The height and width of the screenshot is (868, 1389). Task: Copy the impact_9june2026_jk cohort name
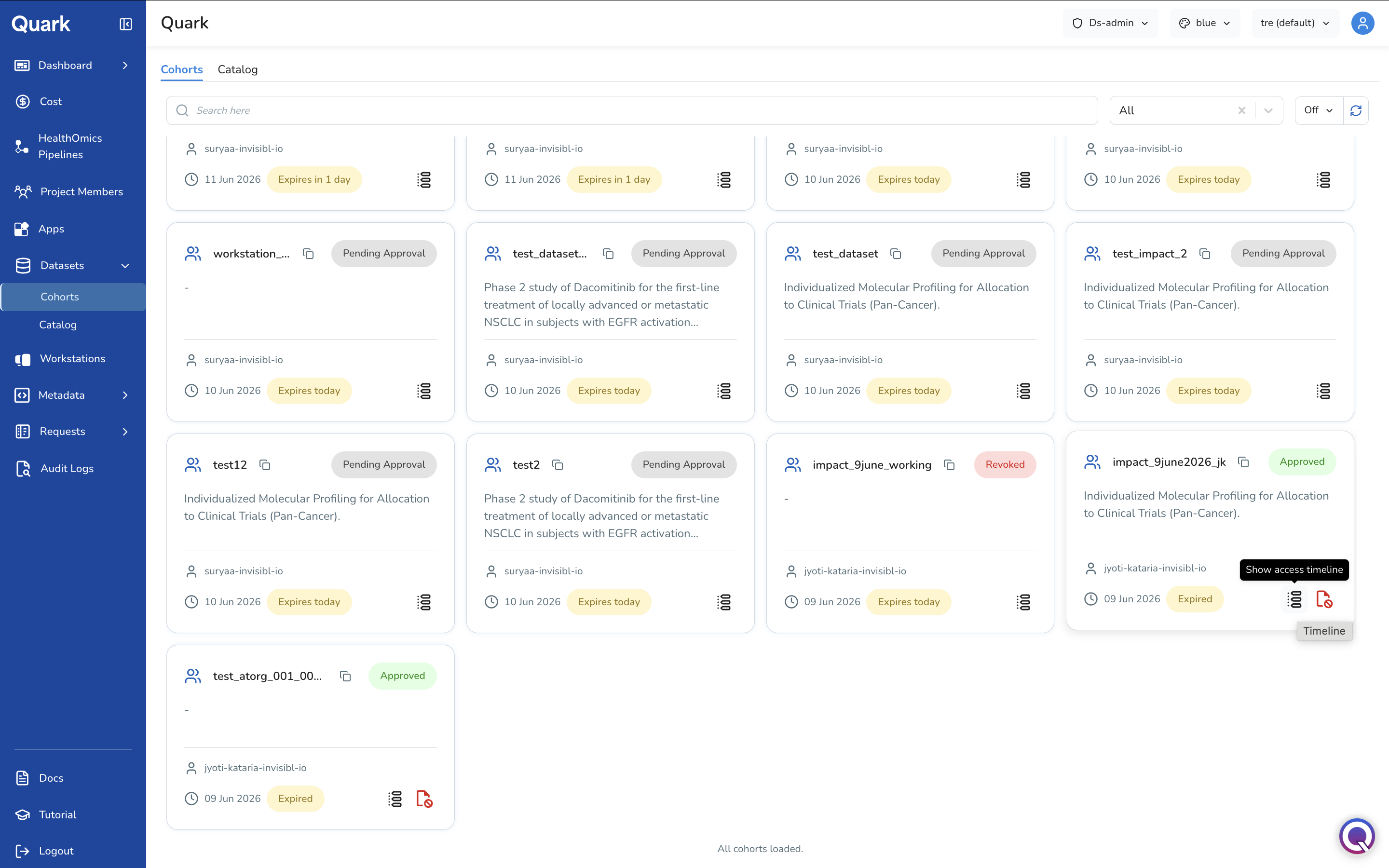pyautogui.click(x=1243, y=462)
